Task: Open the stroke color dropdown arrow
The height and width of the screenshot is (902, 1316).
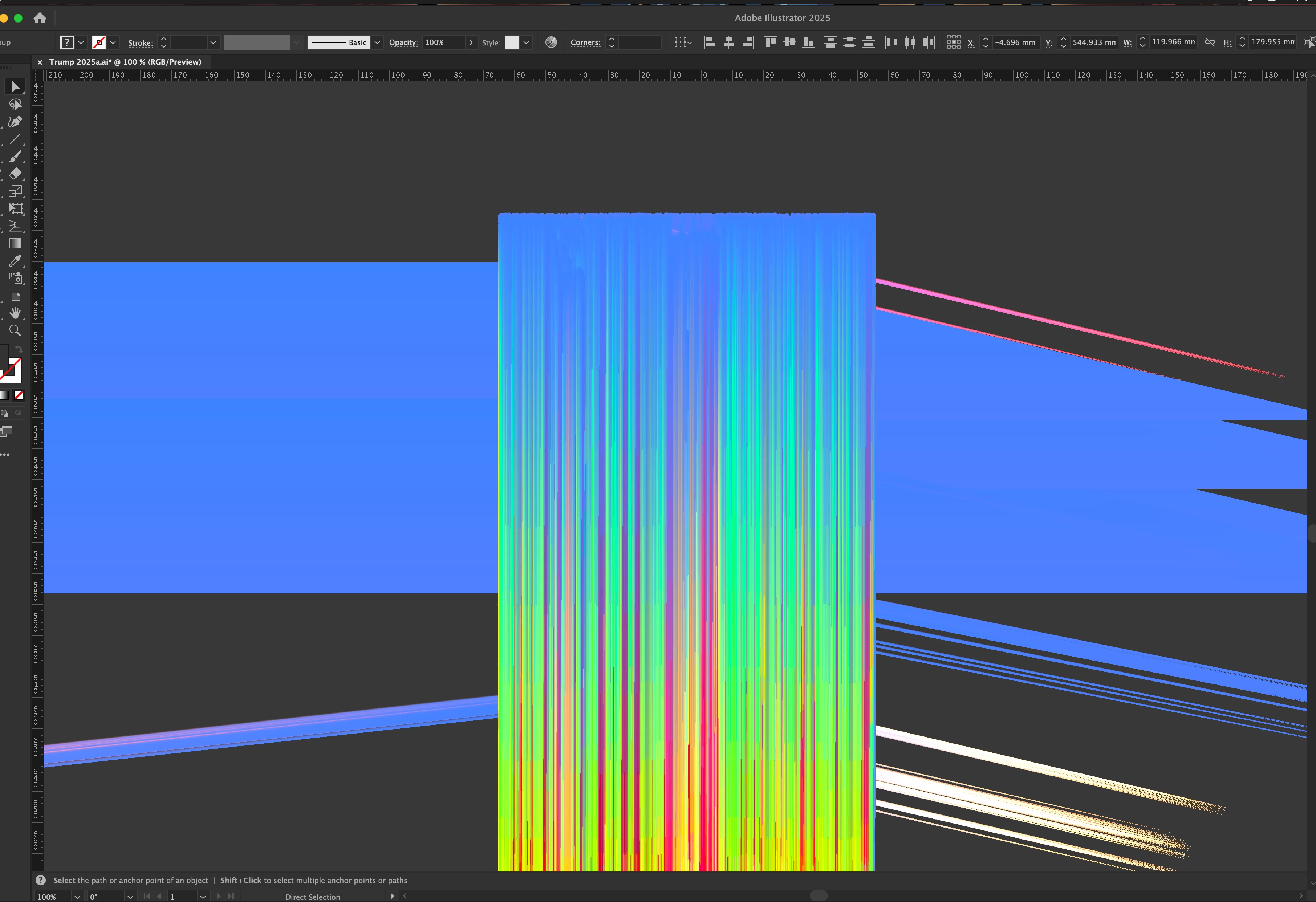Action: pos(113,42)
